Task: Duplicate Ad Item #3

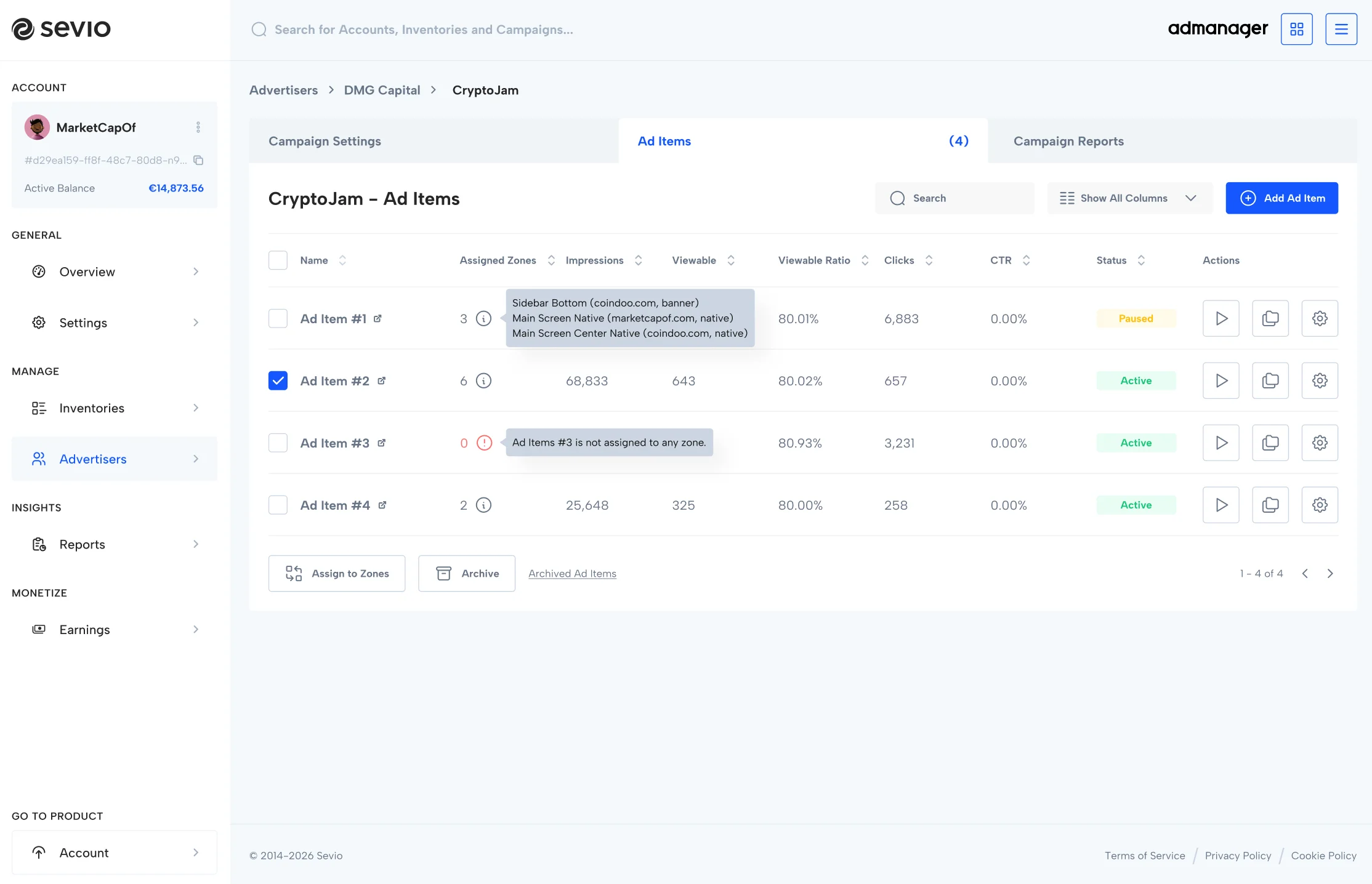Action: pos(1270,443)
